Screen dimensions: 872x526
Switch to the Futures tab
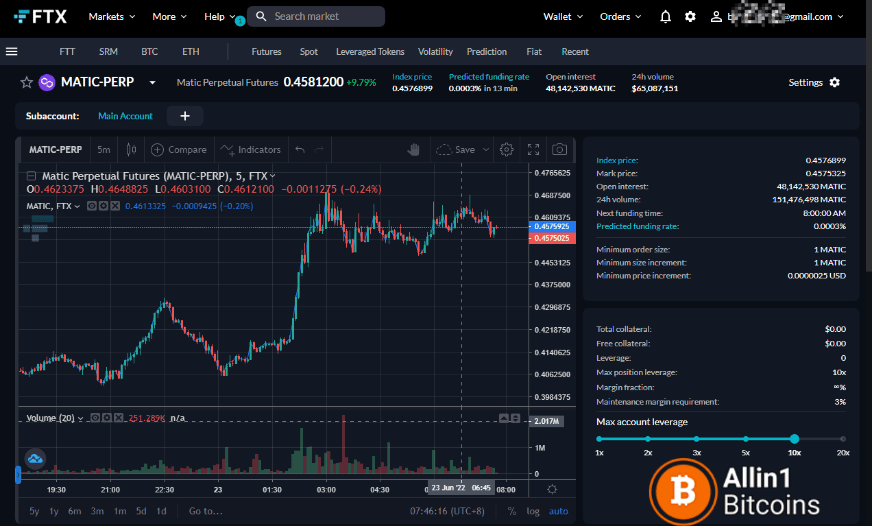pyautogui.click(x=266, y=52)
